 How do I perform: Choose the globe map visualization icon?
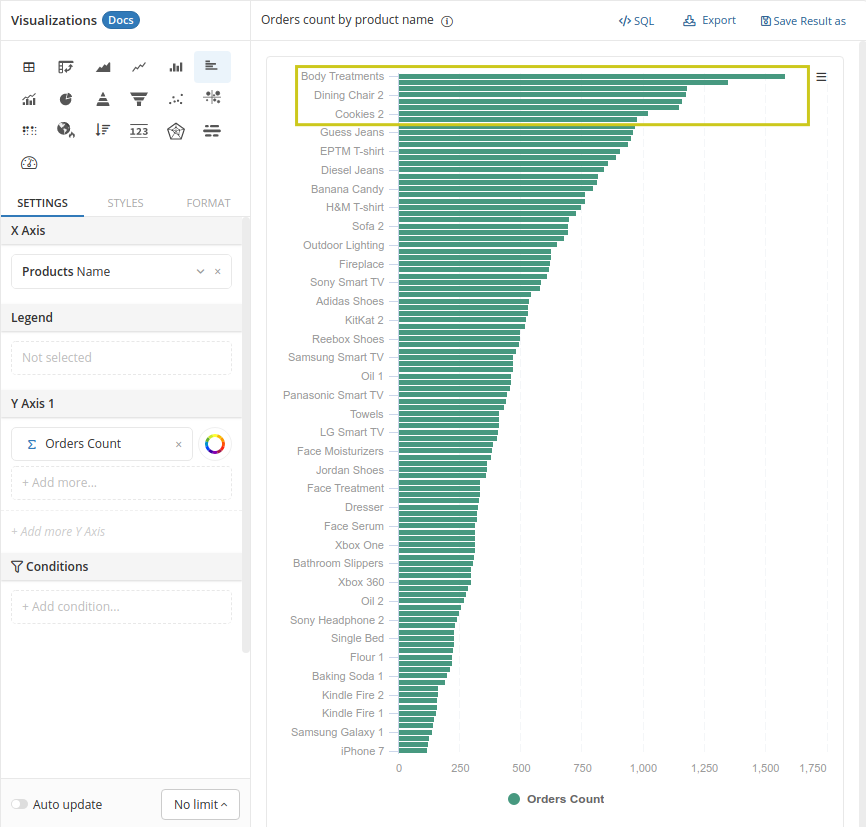66,130
